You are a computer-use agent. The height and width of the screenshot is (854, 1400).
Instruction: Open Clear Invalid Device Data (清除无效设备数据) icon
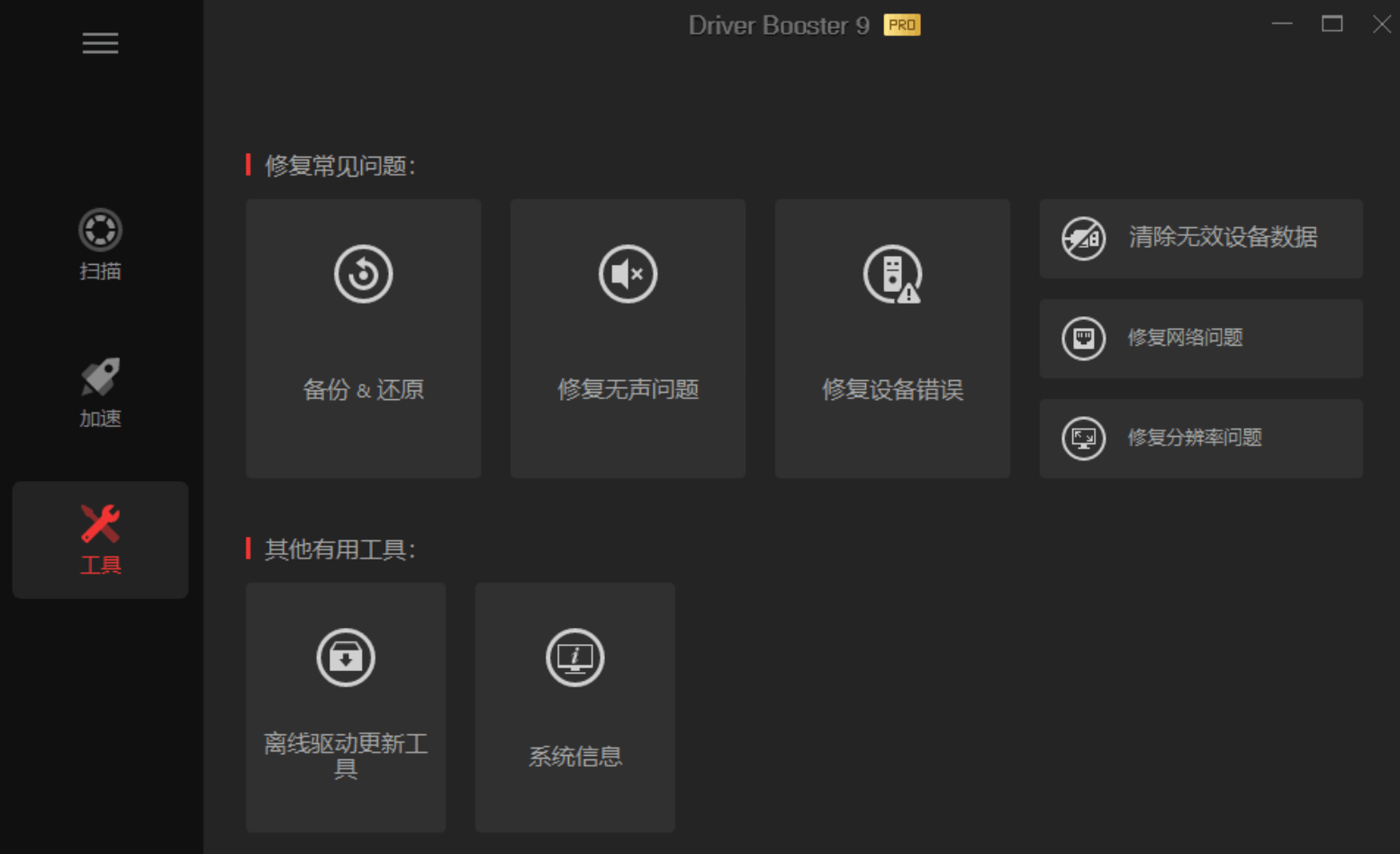point(1083,239)
